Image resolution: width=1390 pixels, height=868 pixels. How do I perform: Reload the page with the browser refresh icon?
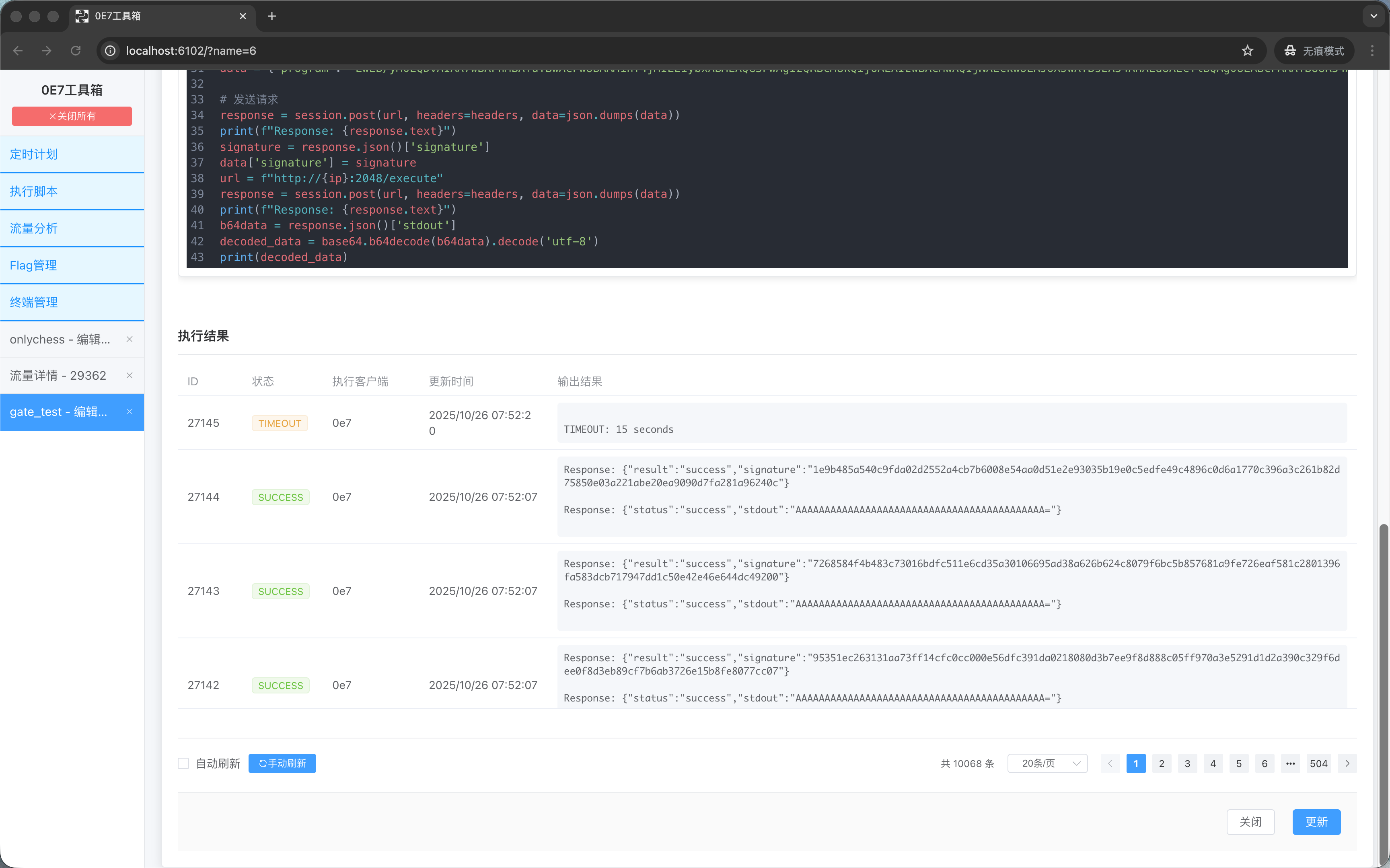(x=75, y=51)
